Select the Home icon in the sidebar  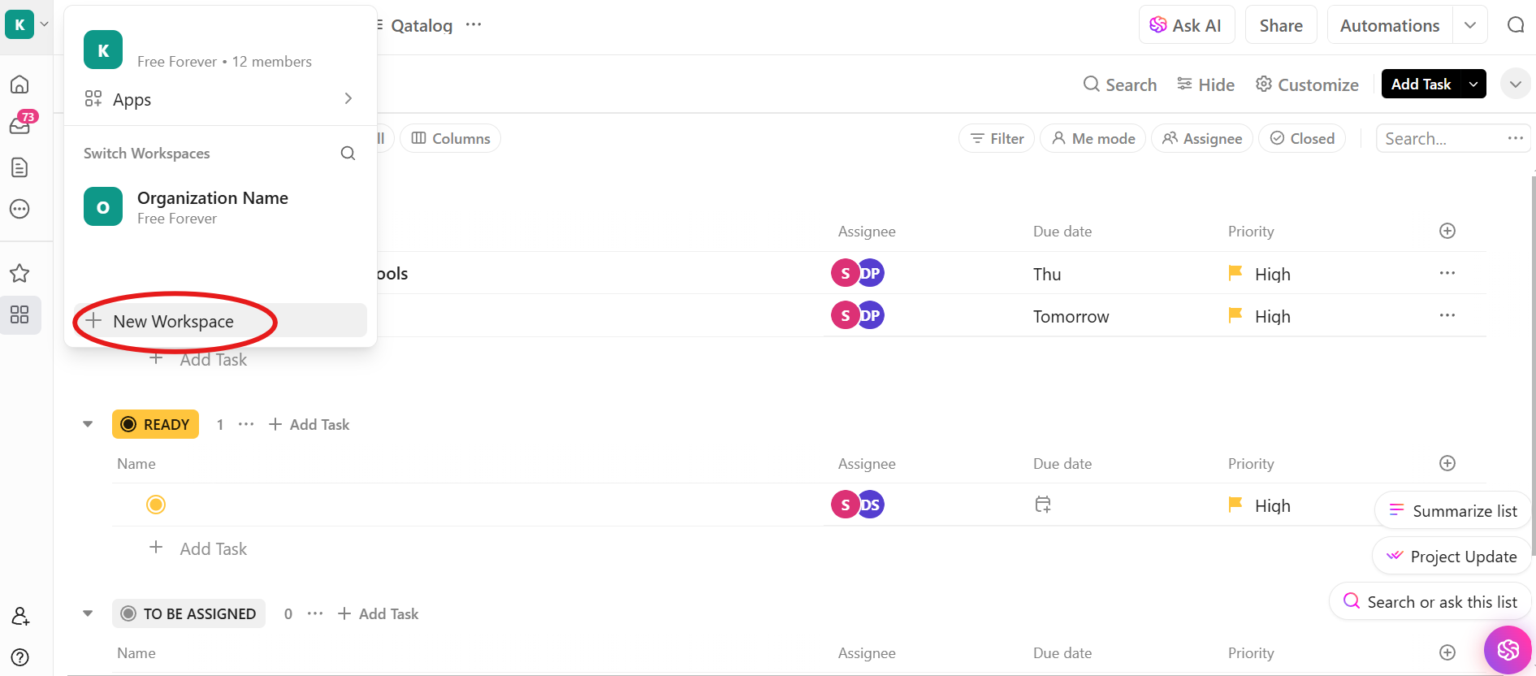tap(20, 84)
